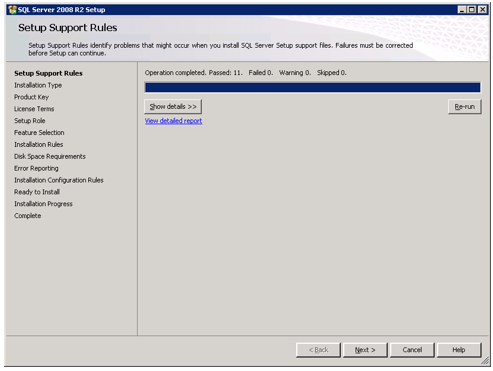This screenshot has height=371, width=493.
Task: Select Disk Space Requirements step
Action: (x=50, y=156)
